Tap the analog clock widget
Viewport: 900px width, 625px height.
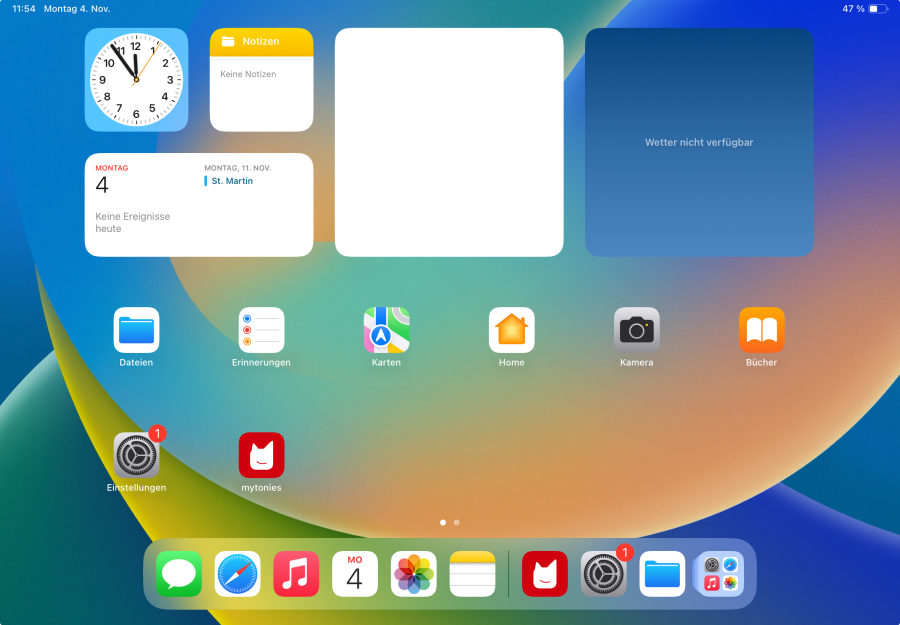tap(136, 80)
